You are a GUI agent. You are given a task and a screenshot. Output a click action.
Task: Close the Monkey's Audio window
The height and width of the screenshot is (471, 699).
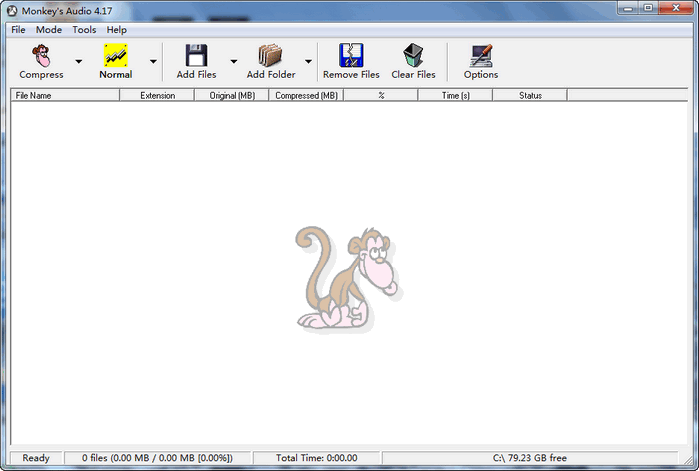click(676, 8)
